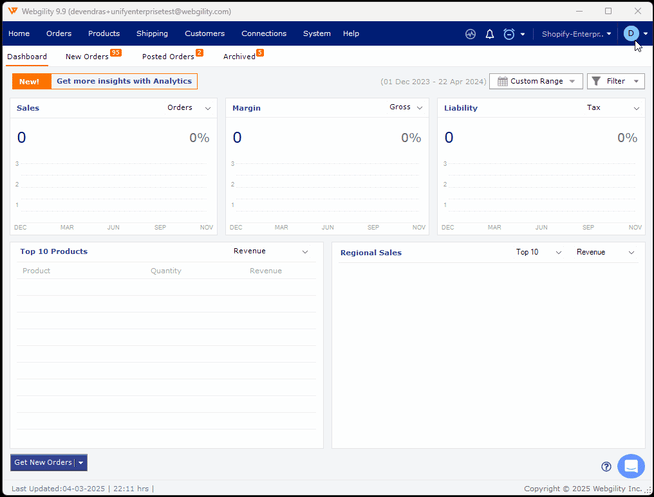Open Regional Sales Top 10 dropdown
This screenshot has height=497, width=654.
point(538,253)
